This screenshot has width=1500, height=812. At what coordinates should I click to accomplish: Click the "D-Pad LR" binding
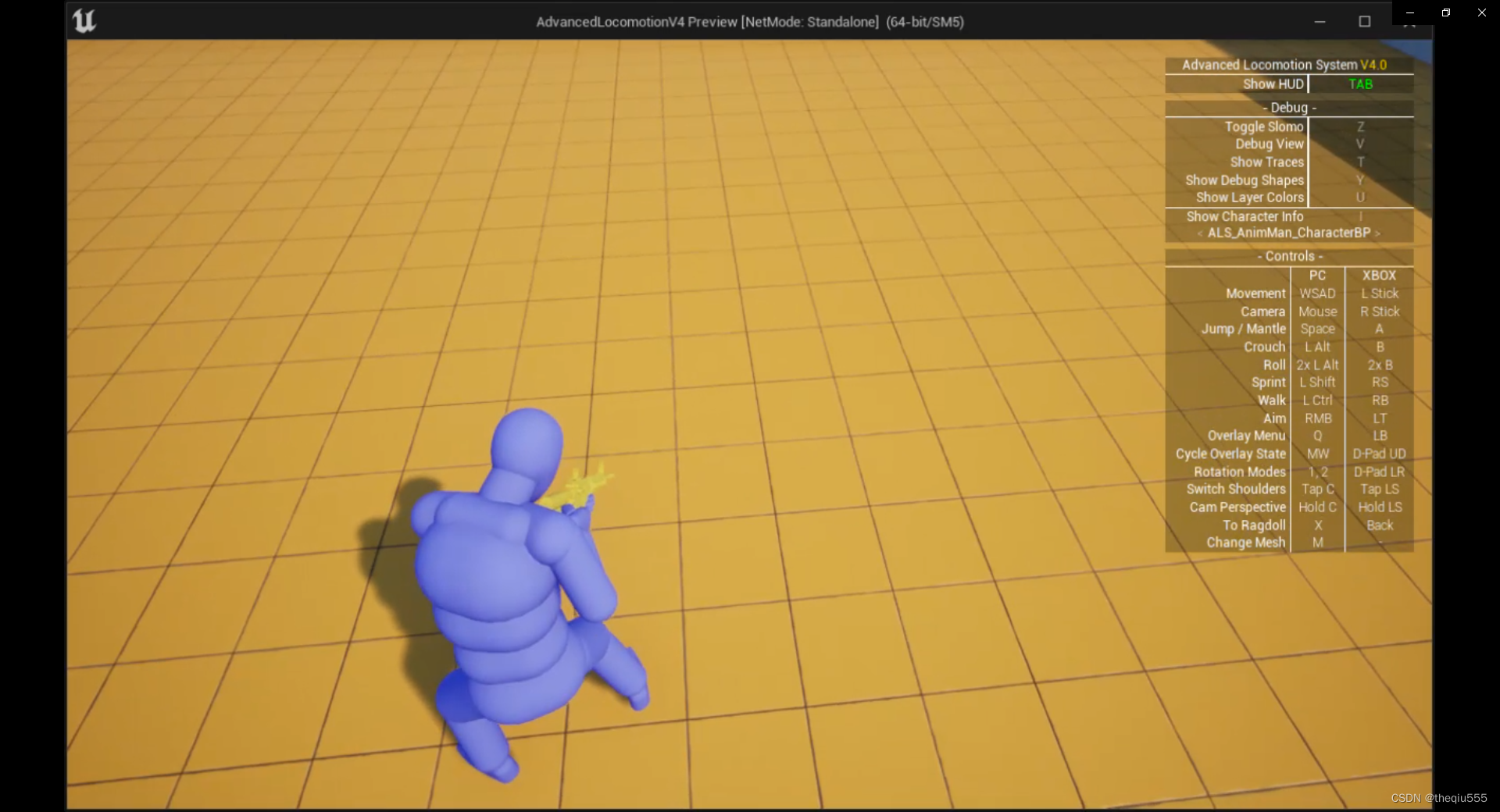click(x=1380, y=472)
